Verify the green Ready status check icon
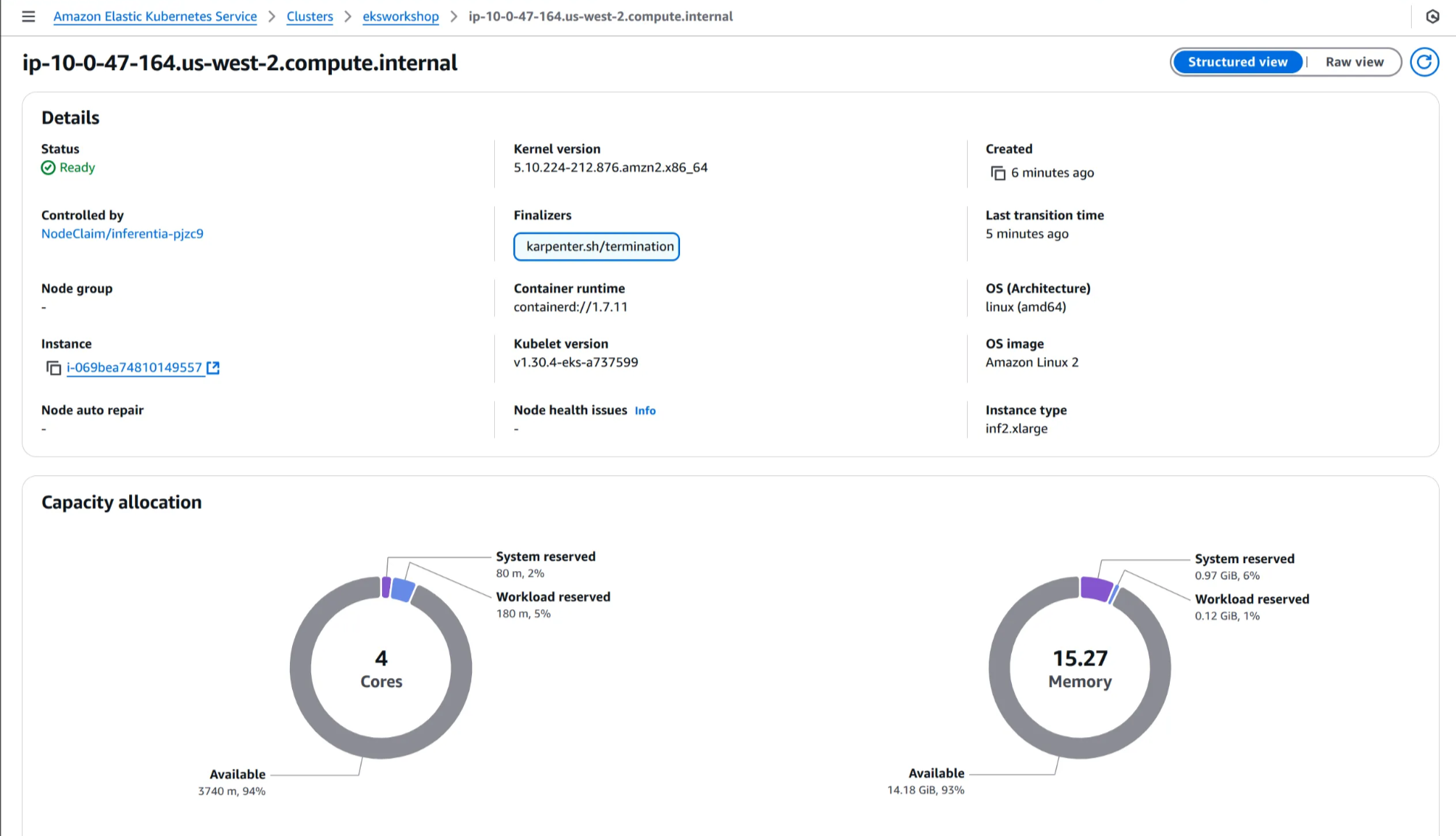The height and width of the screenshot is (836, 1456). 48,167
